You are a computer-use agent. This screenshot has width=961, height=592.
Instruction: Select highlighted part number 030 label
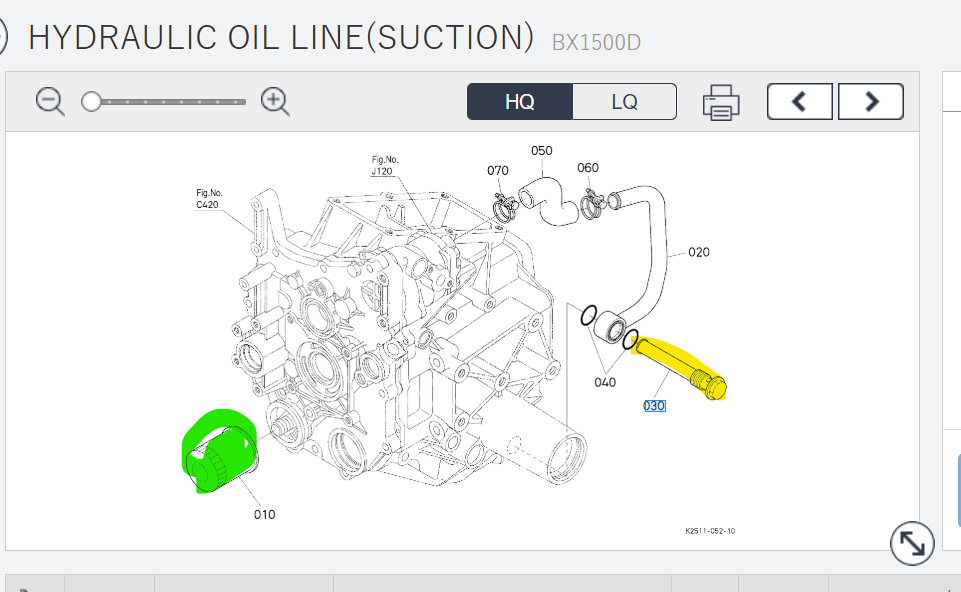click(x=654, y=405)
